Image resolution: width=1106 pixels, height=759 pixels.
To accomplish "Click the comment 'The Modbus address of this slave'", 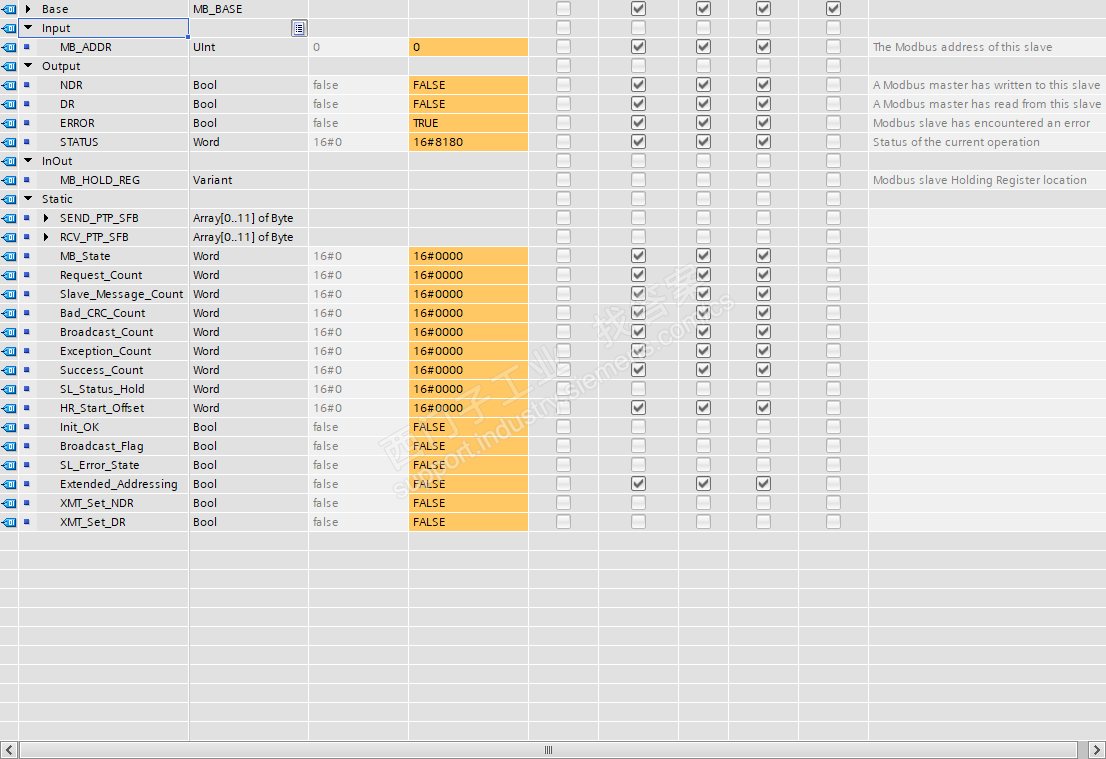I will [962, 47].
